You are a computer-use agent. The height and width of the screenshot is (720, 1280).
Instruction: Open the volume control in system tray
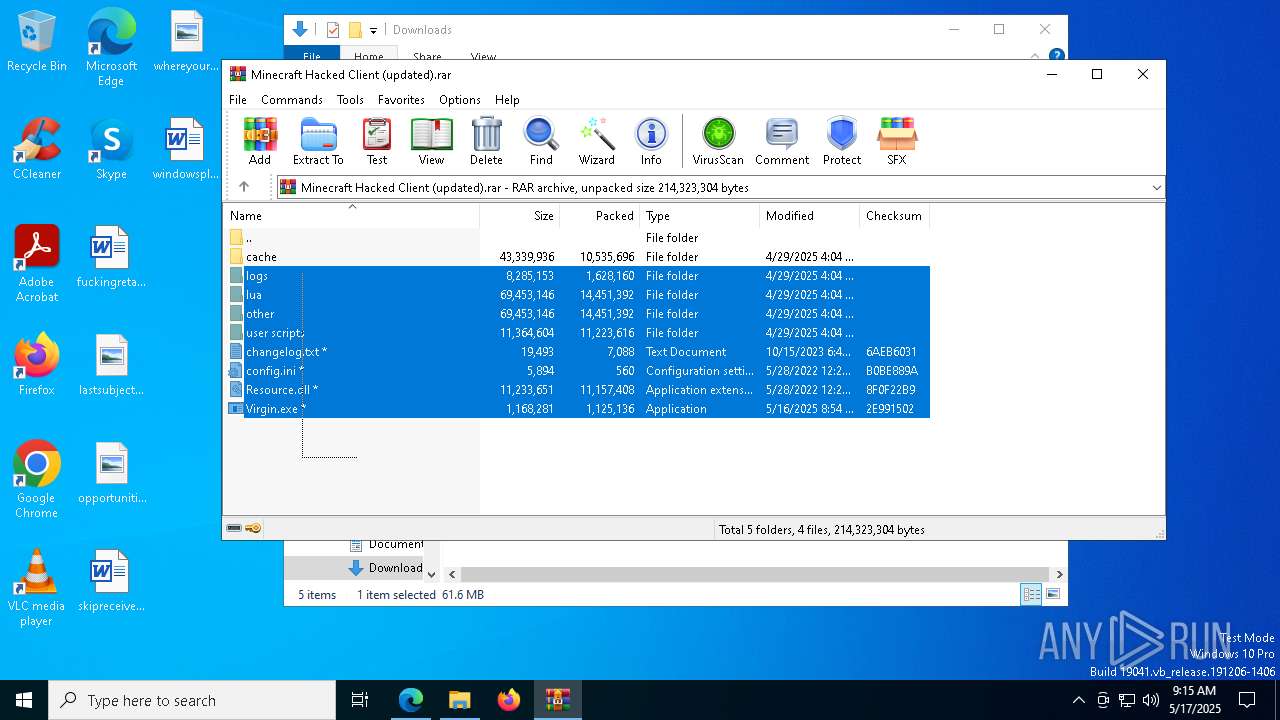click(1151, 700)
